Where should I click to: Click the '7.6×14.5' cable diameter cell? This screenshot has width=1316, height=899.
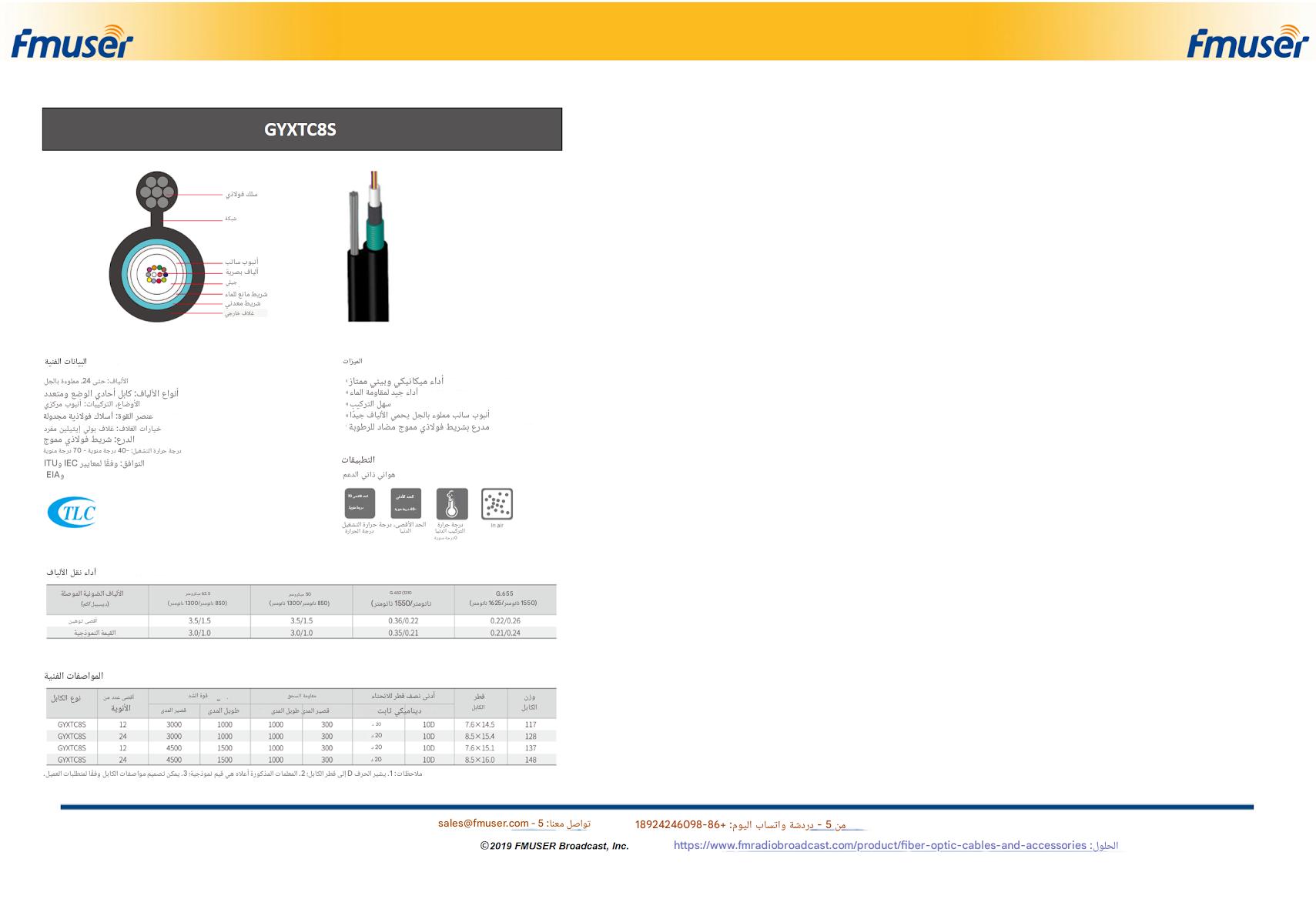point(480,724)
